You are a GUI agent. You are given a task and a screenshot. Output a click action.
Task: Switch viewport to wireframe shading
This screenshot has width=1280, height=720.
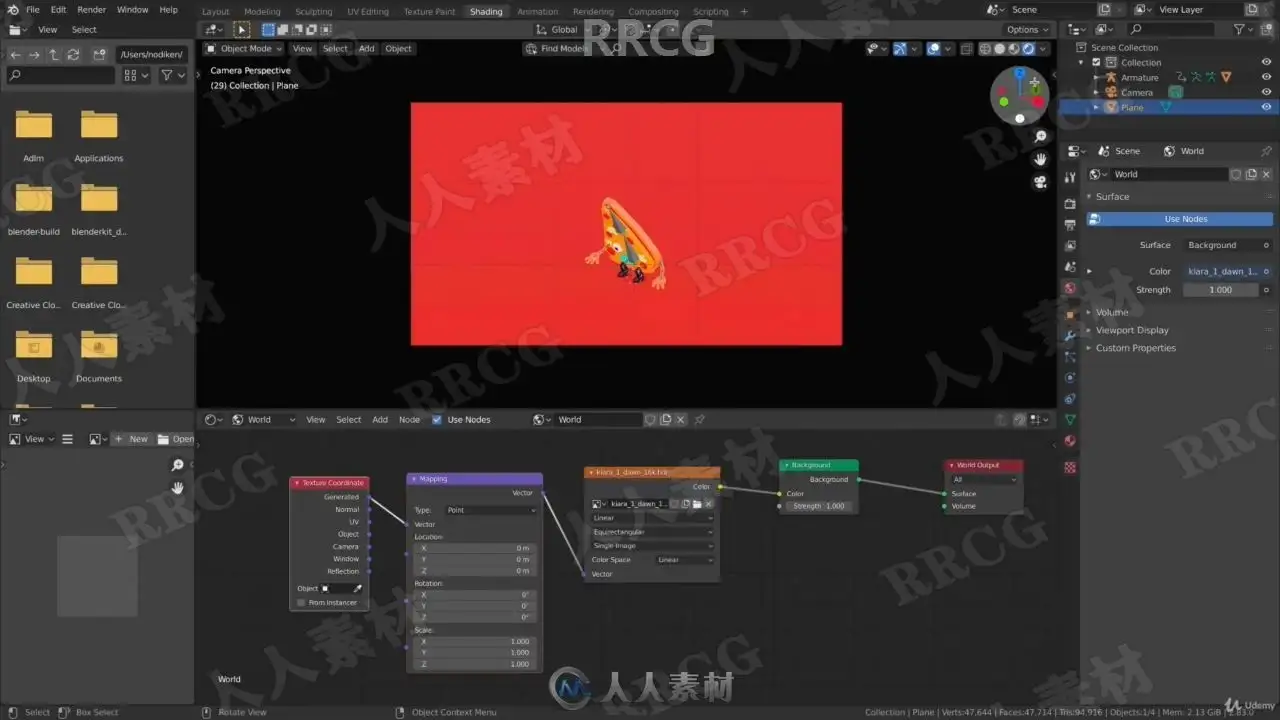point(985,48)
